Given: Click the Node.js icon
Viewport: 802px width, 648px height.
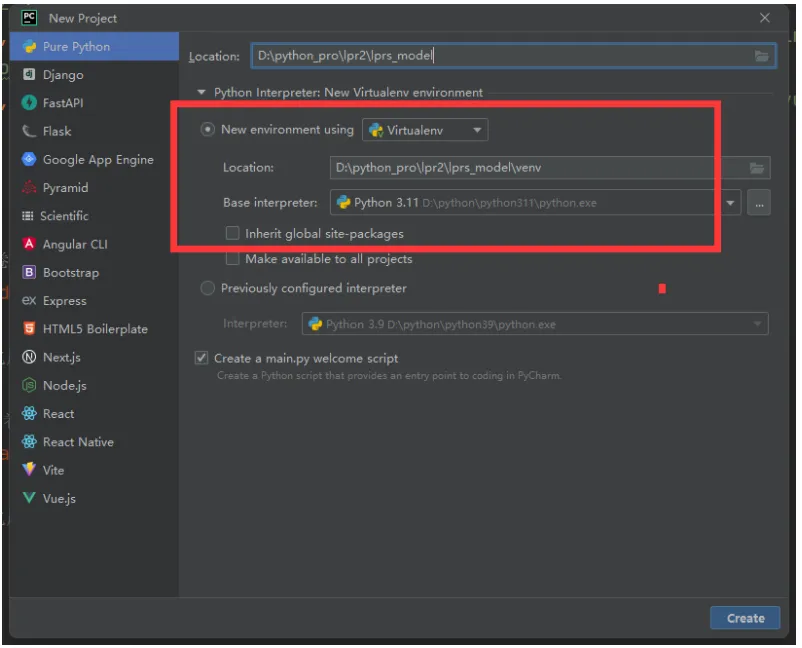Looking at the screenshot, I should 29,385.
